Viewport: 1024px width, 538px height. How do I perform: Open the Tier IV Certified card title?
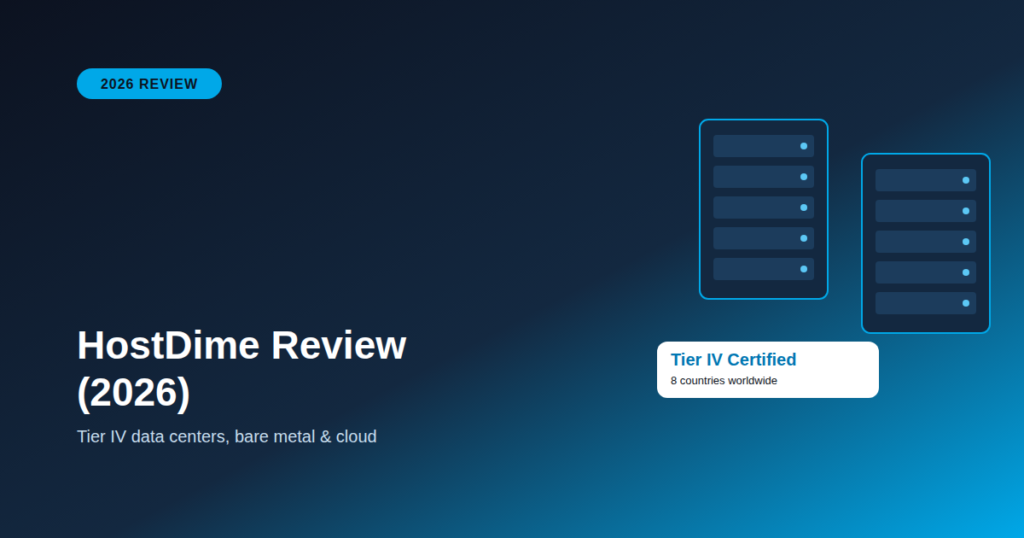click(733, 360)
